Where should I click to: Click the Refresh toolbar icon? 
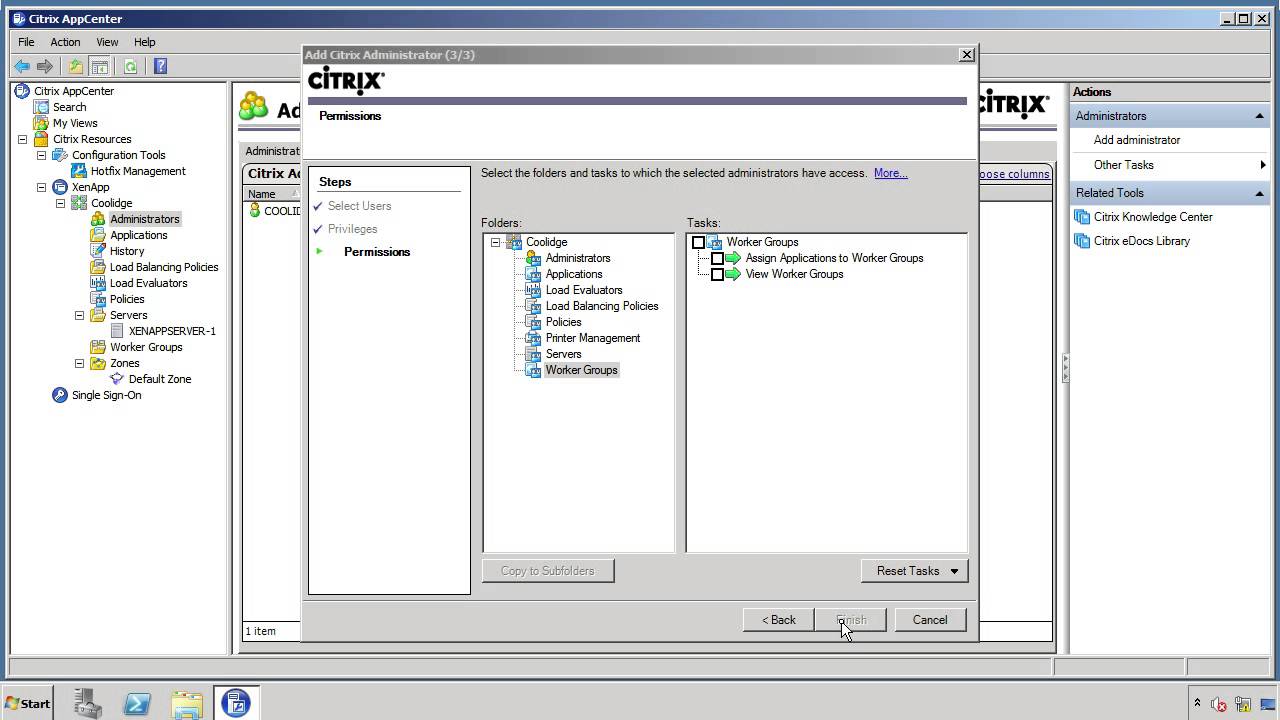[x=130, y=66]
